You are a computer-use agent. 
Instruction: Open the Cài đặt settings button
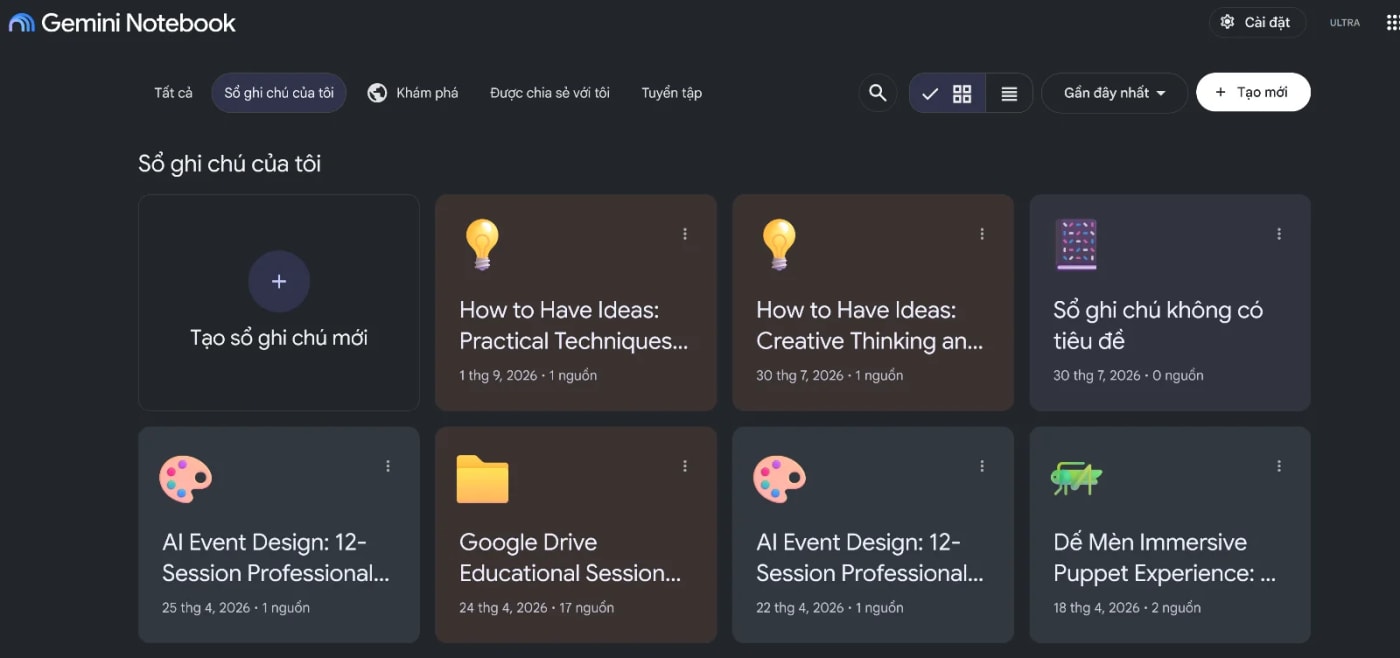pyautogui.click(x=1256, y=22)
